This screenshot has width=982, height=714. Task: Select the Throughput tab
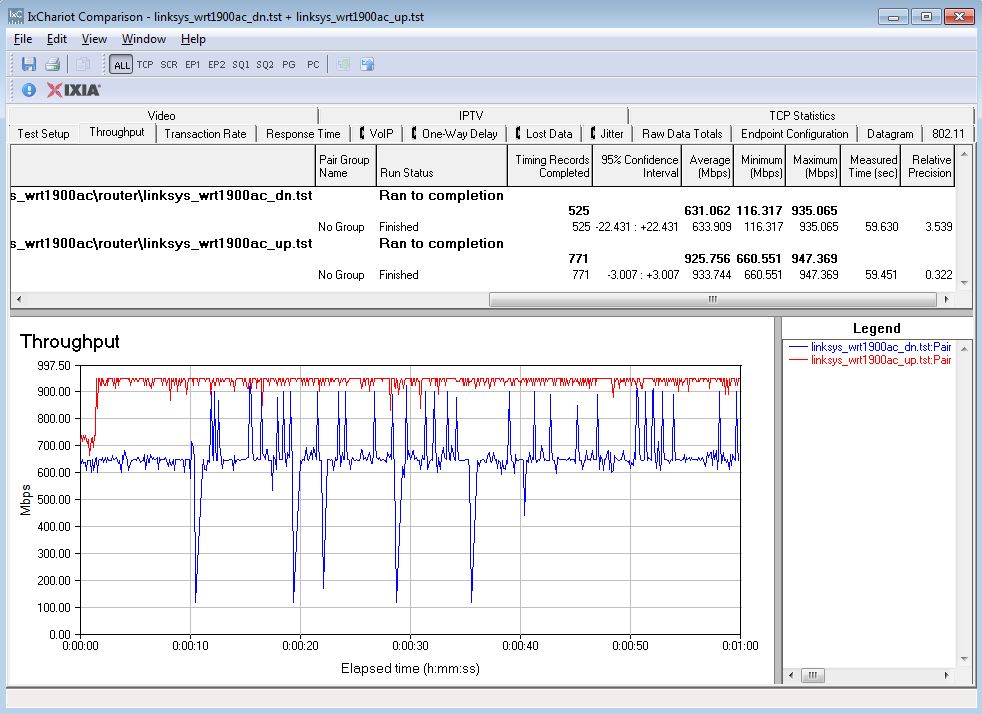pos(116,132)
